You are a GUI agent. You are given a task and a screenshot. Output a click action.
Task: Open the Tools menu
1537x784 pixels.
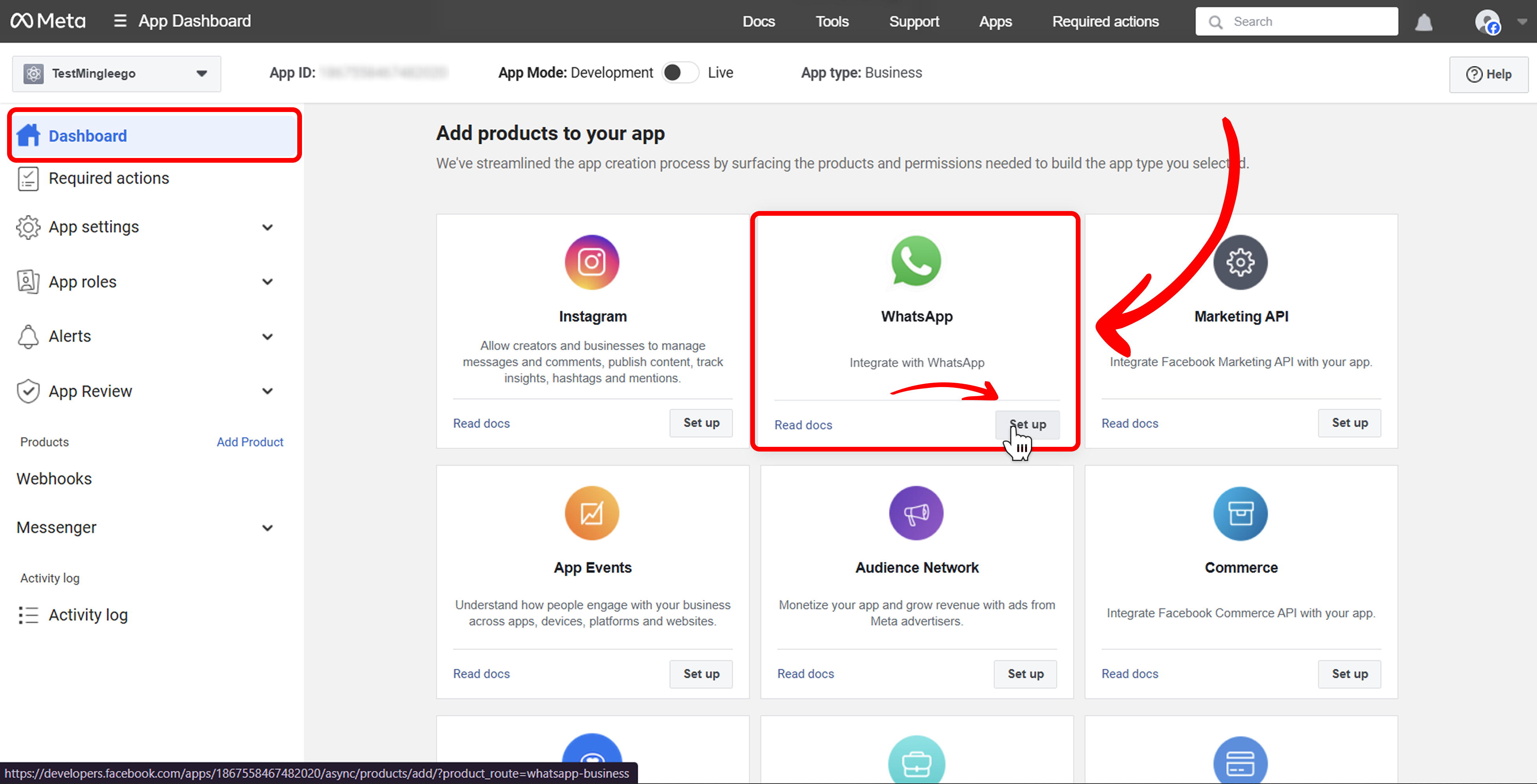832,22
